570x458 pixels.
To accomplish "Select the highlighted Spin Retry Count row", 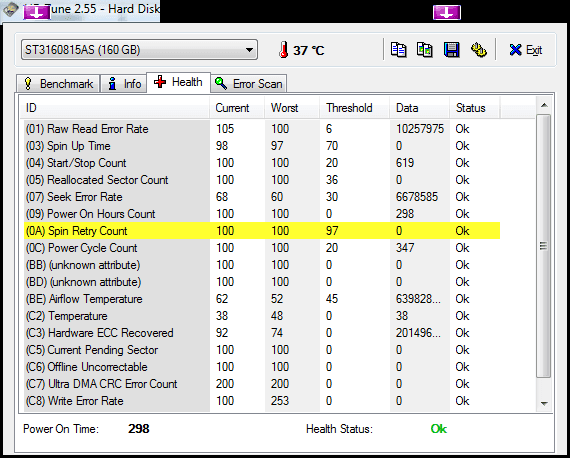I will pyautogui.click(x=262, y=231).
